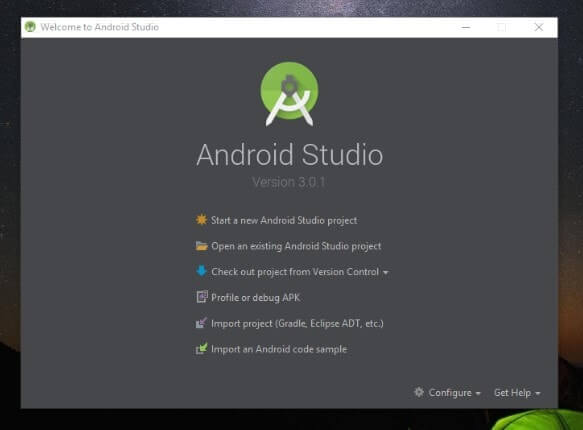The width and height of the screenshot is (583, 430).
Task: Click the Welcome to Android Studio title
Action: pyautogui.click(x=100, y=27)
